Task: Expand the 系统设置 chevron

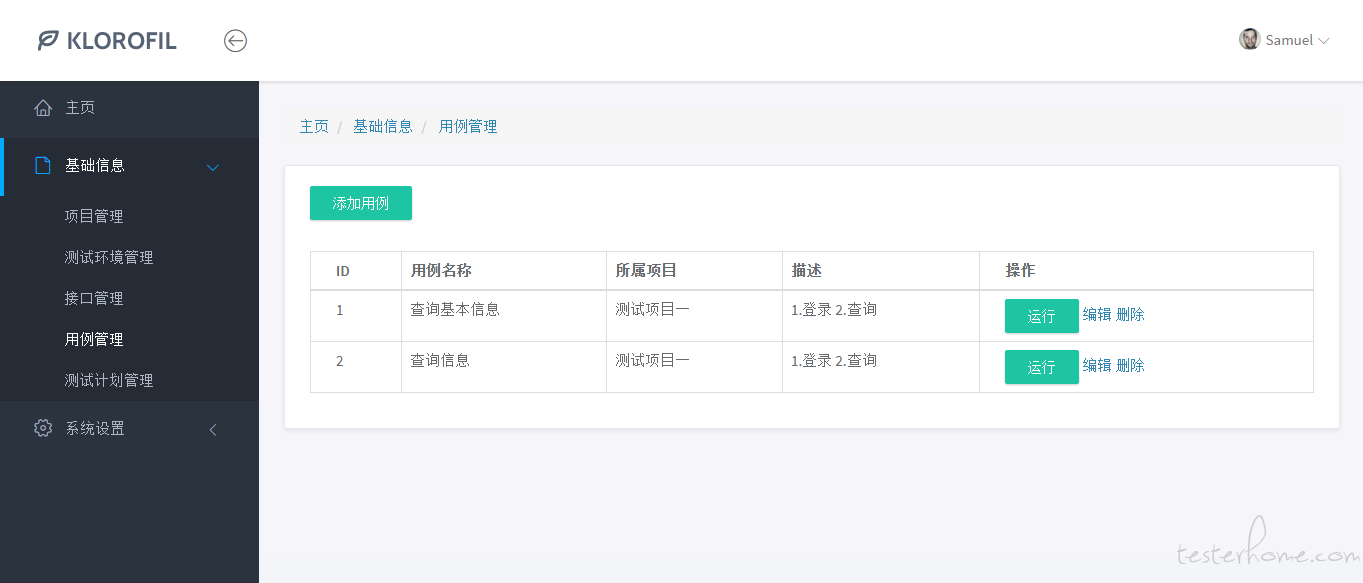Action: click(212, 430)
